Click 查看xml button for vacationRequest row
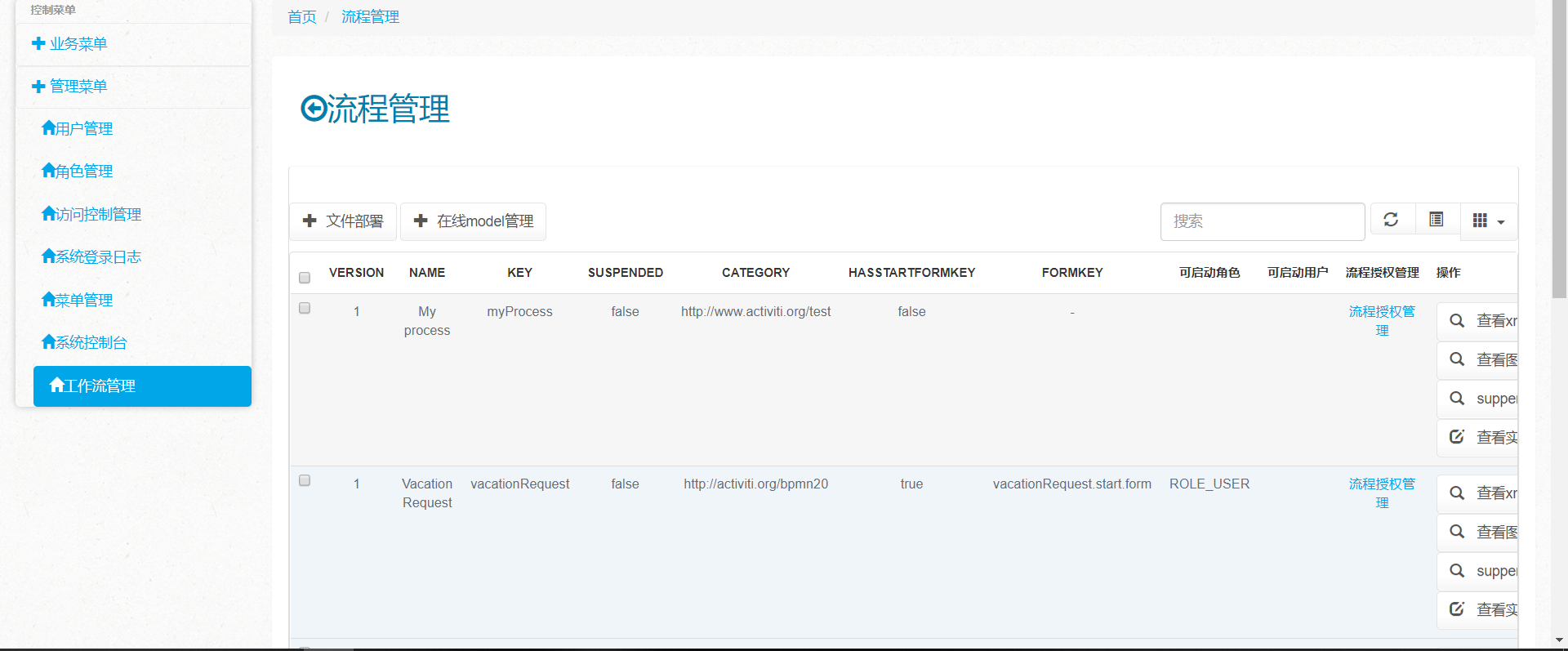The height and width of the screenshot is (651, 1568). coord(1478,493)
